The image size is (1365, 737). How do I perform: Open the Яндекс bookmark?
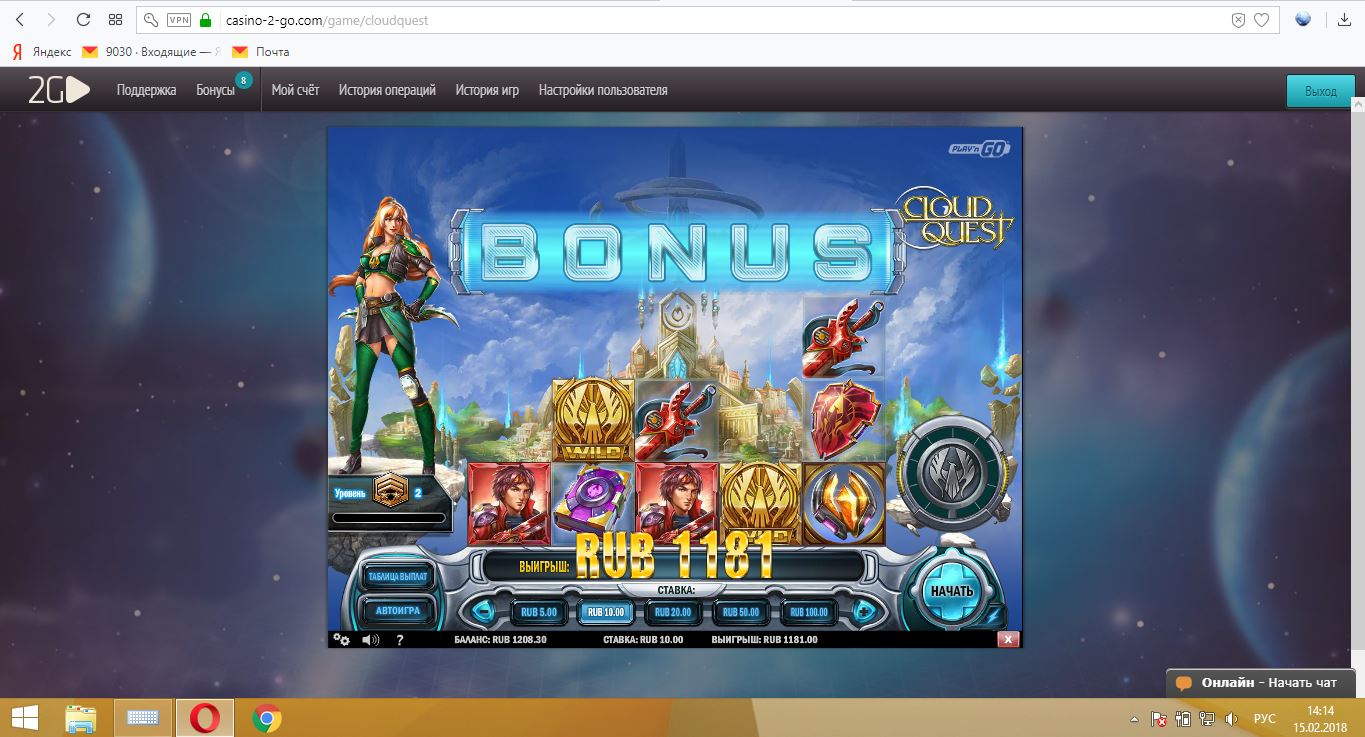[x=41, y=52]
